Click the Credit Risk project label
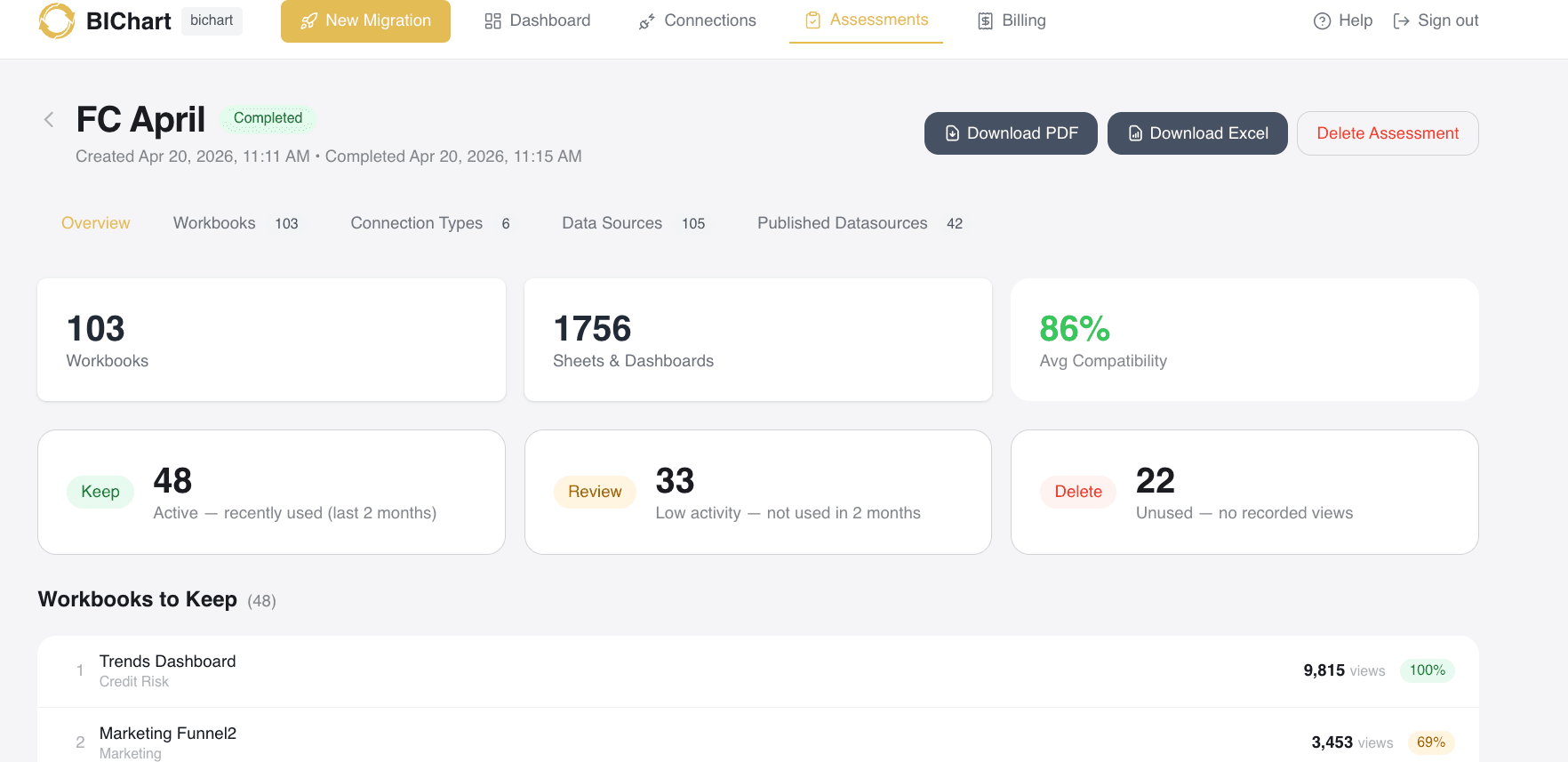1568x762 pixels. (134, 682)
